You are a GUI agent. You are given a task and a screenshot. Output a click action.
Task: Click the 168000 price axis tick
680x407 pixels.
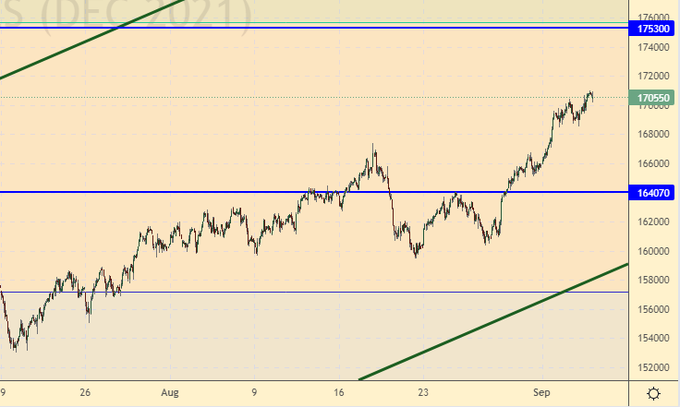[x=654, y=134]
